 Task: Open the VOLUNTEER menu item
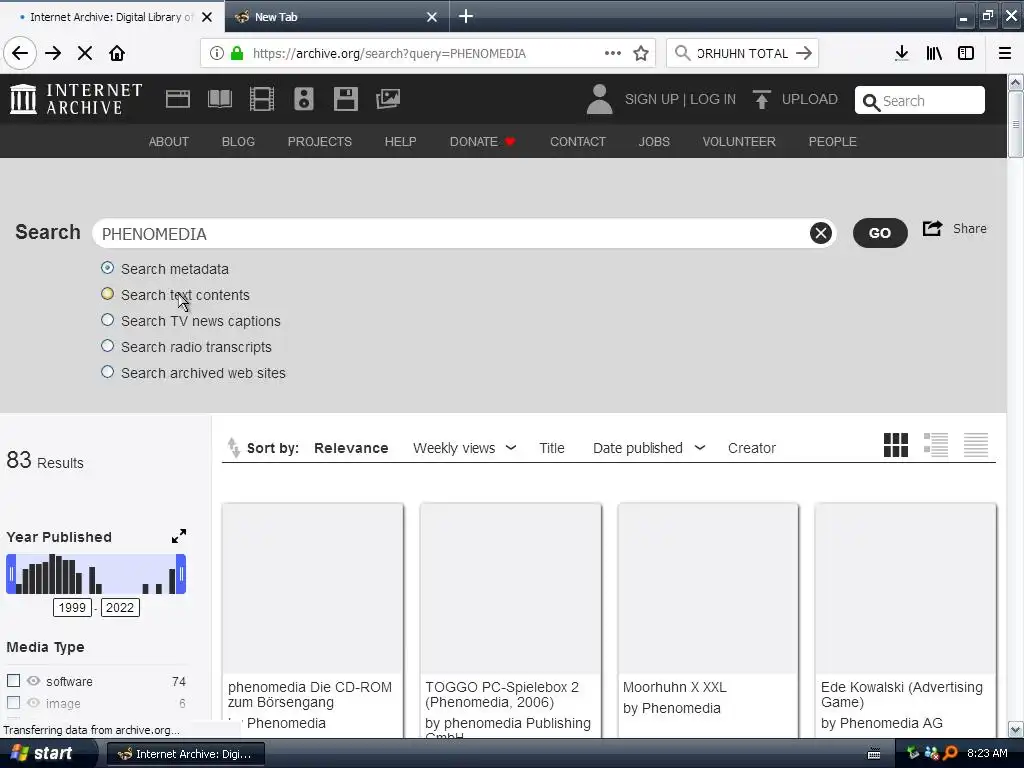point(739,142)
